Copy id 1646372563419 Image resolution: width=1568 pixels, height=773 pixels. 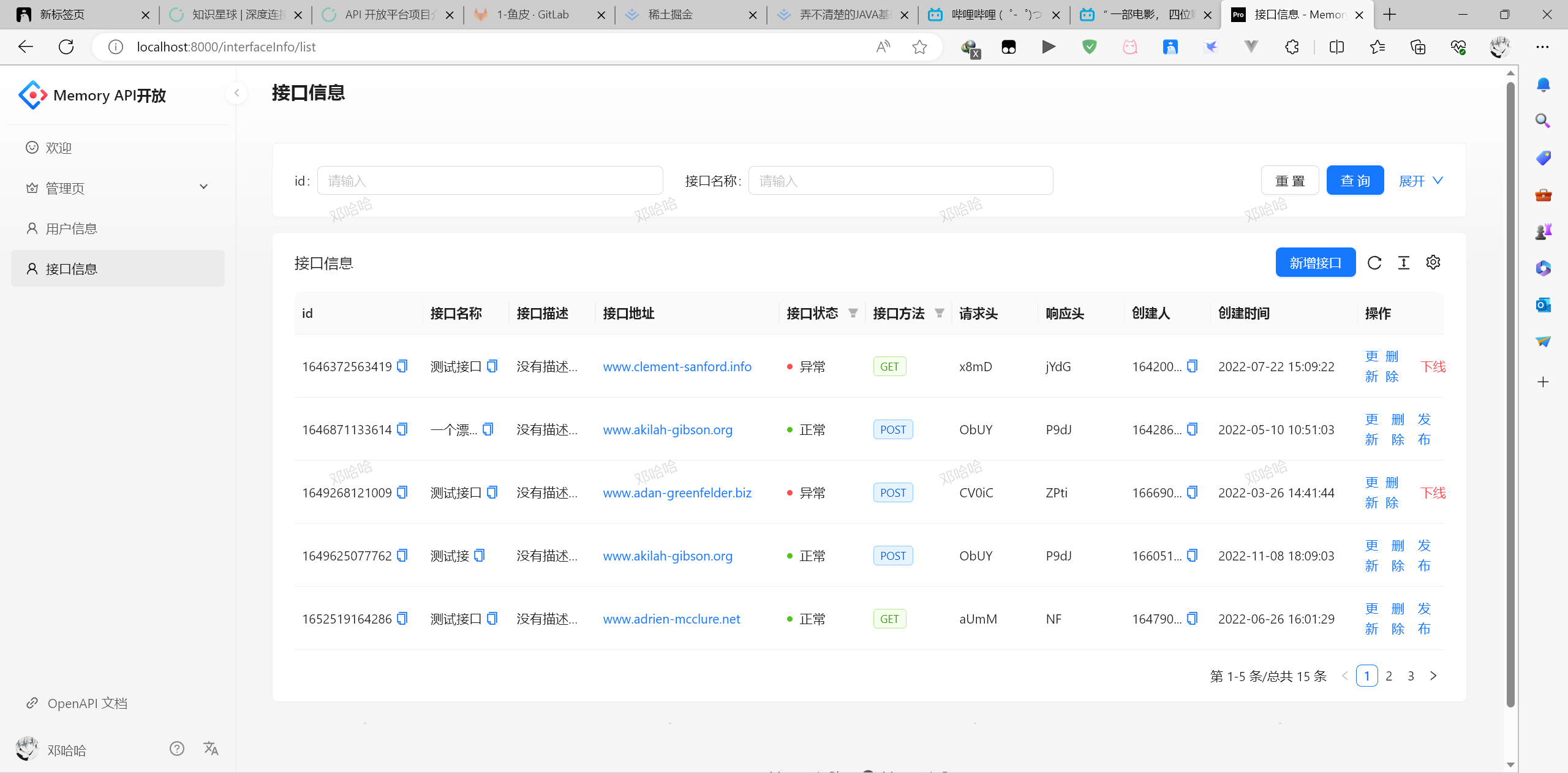coord(402,366)
